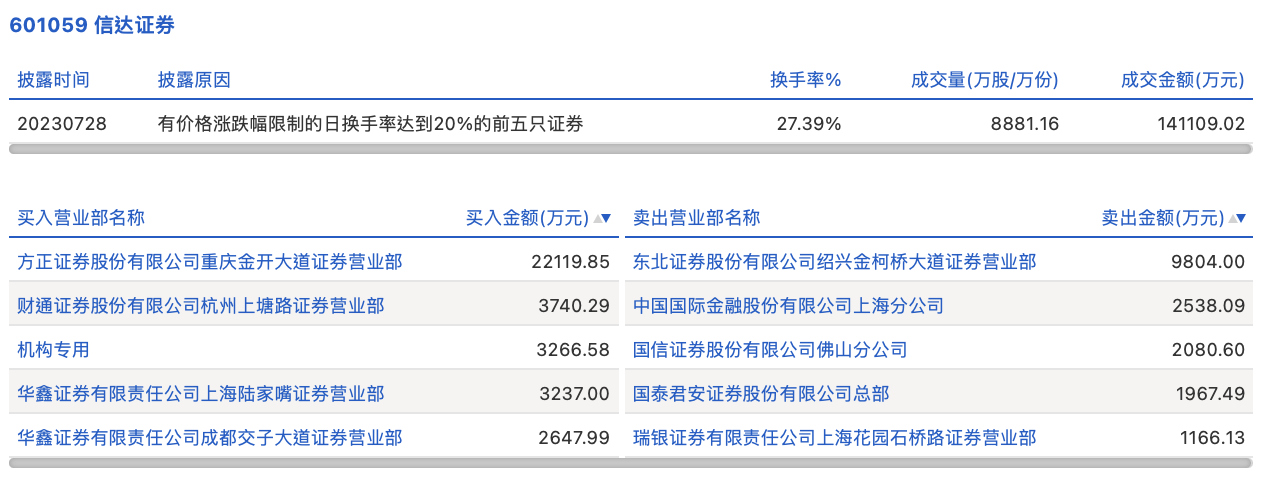
Task: Open the 601059 信达证券 stock title link
Action: point(92,26)
